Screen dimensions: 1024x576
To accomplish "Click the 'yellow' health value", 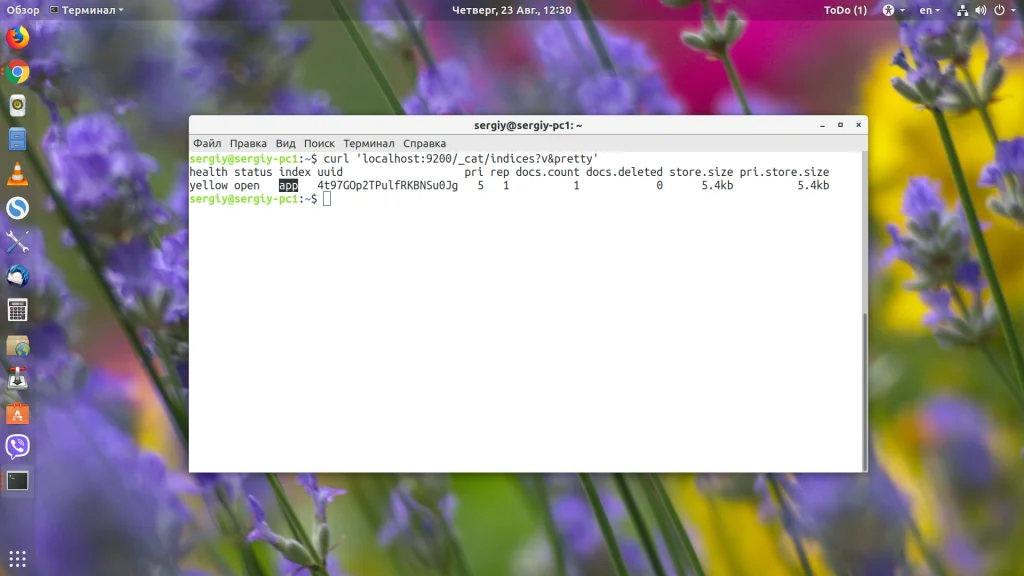I will (x=208, y=185).
